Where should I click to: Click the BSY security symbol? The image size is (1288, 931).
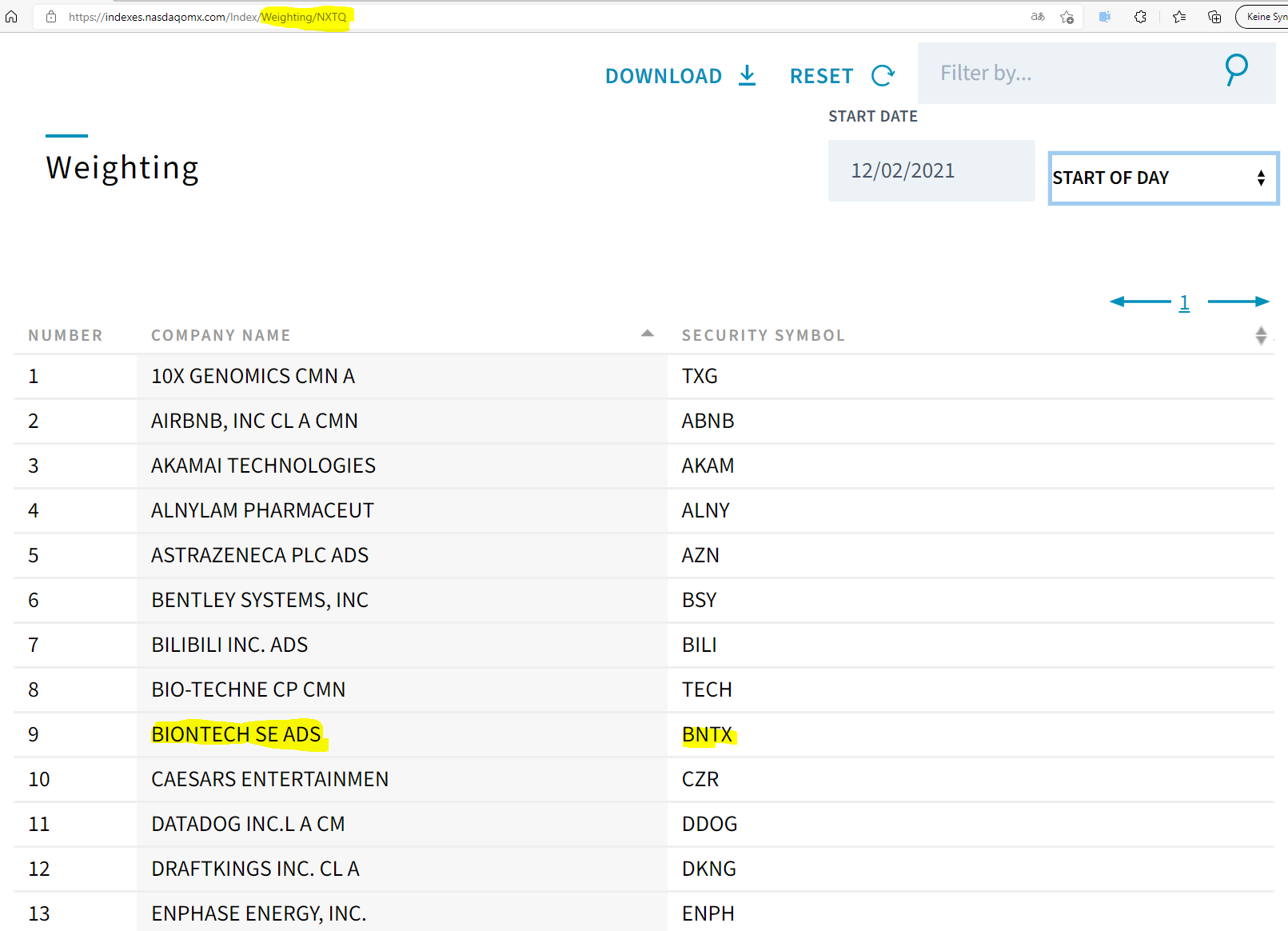click(700, 600)
